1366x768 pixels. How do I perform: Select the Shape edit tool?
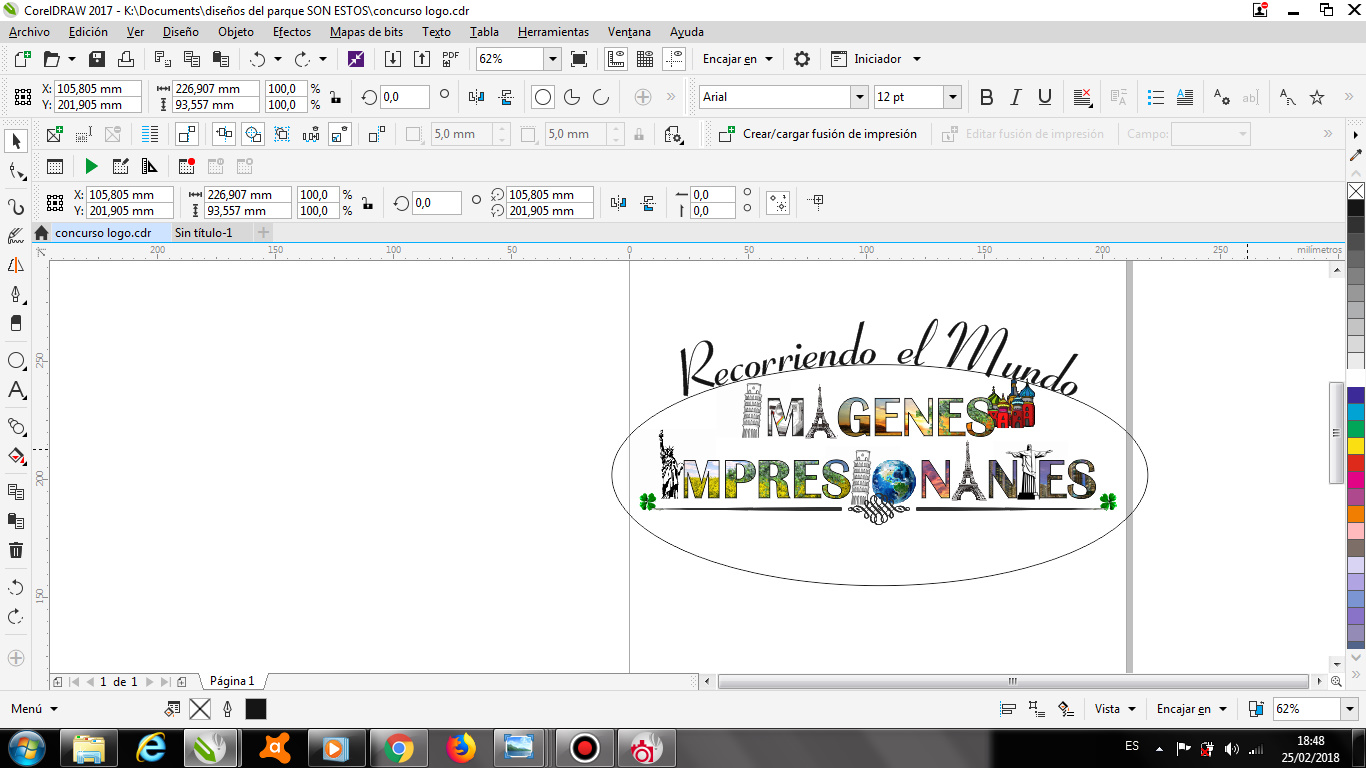coord(15,172)
